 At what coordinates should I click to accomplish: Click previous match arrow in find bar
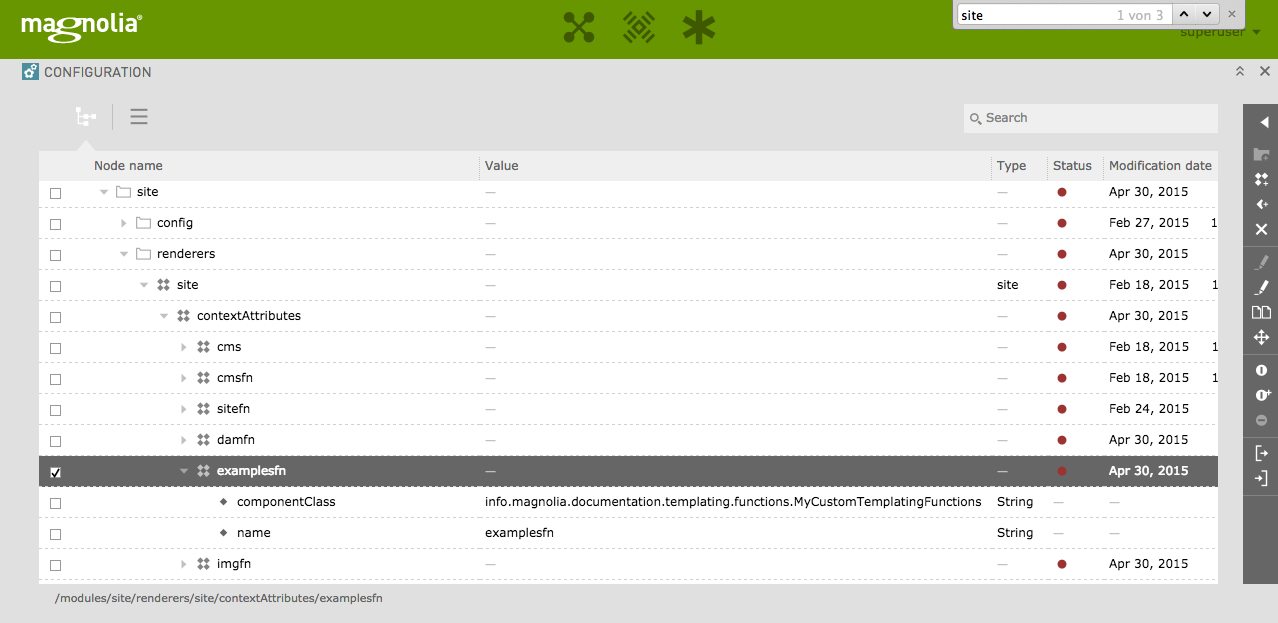1184,15
